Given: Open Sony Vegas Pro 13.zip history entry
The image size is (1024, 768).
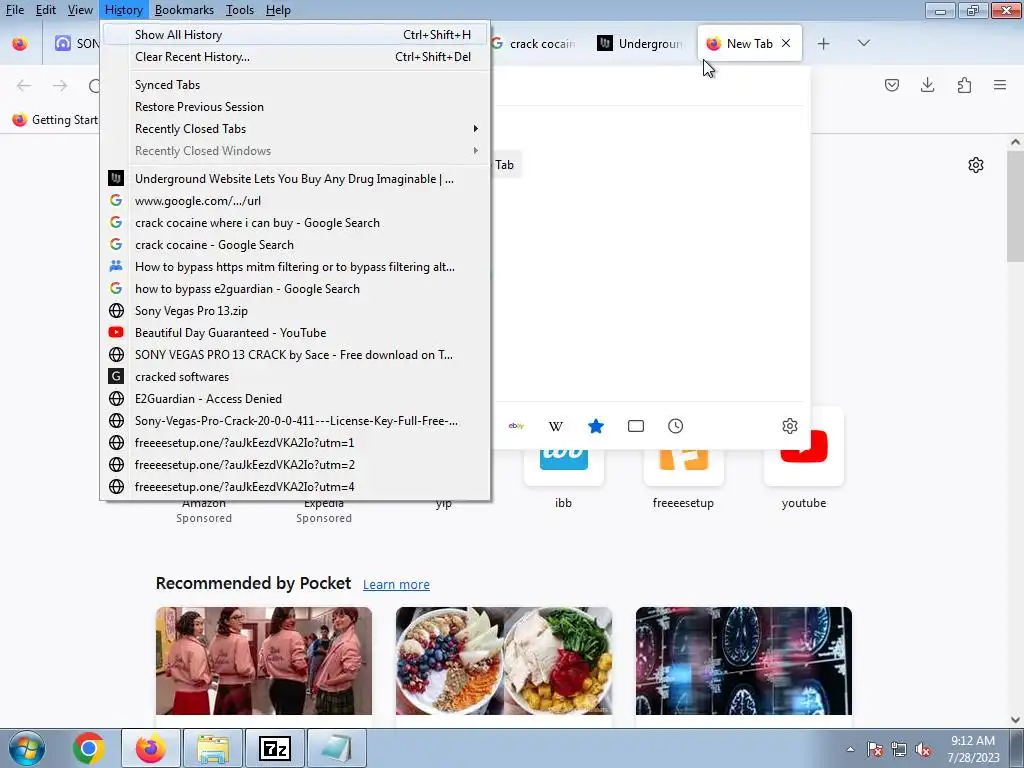Looking at the screenshot, I should (295, 311).
